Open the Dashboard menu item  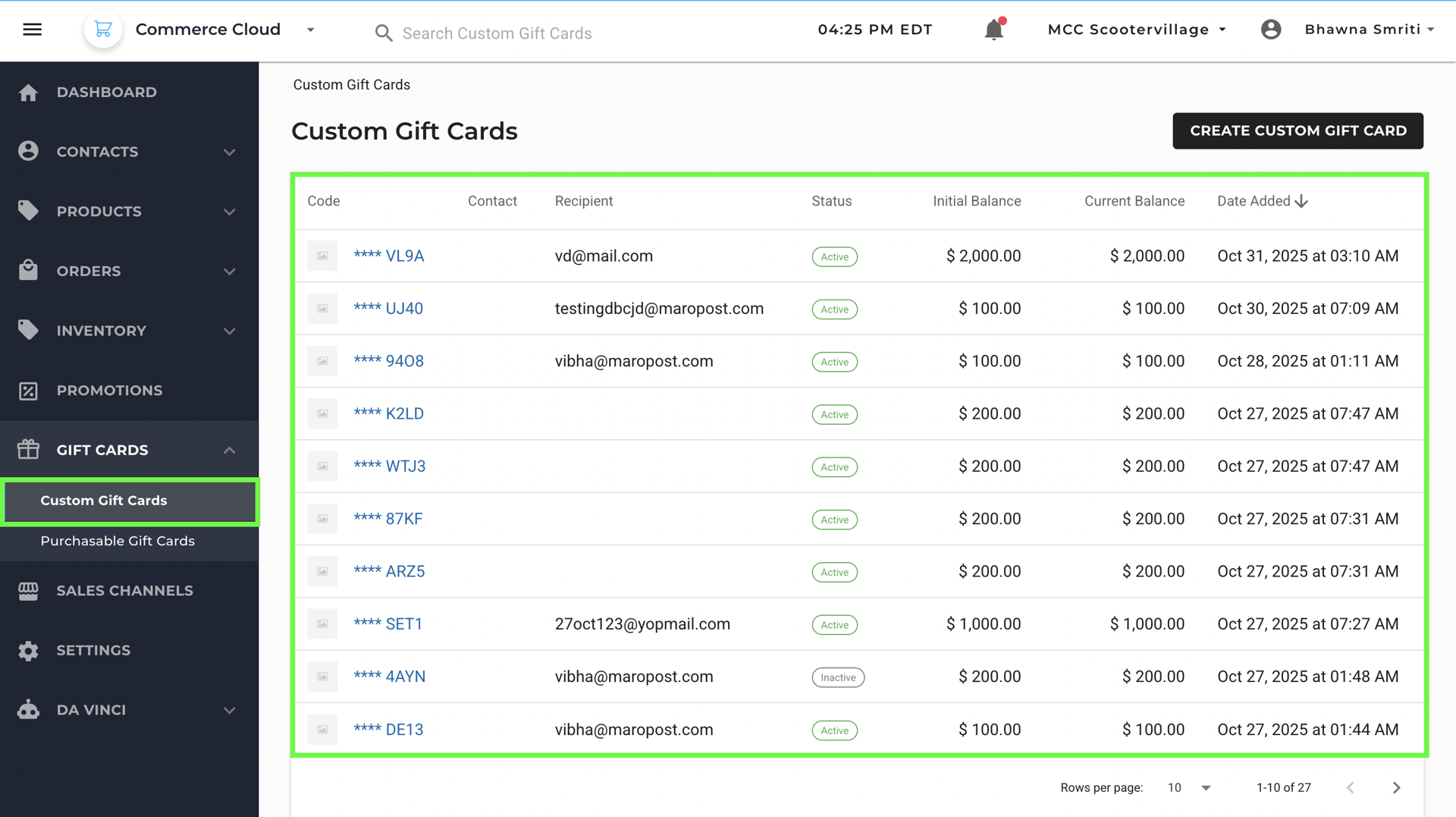click(x=129, y=93)
